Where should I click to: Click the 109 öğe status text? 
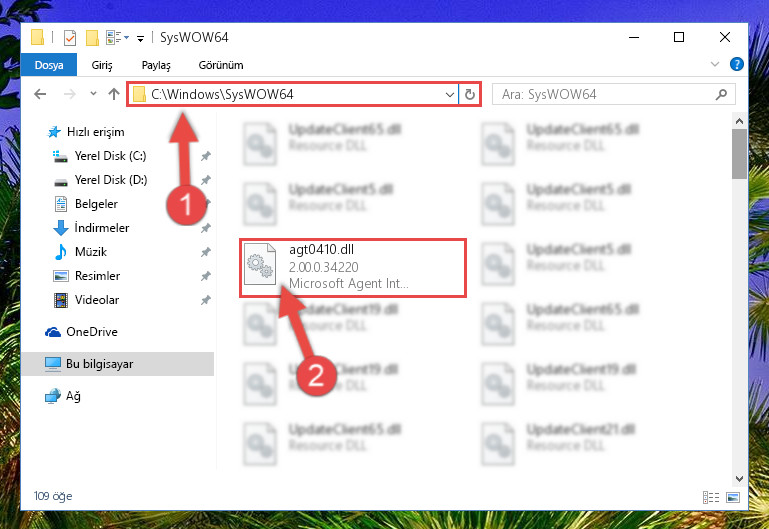pyautogui.click(x=53, y=496)
